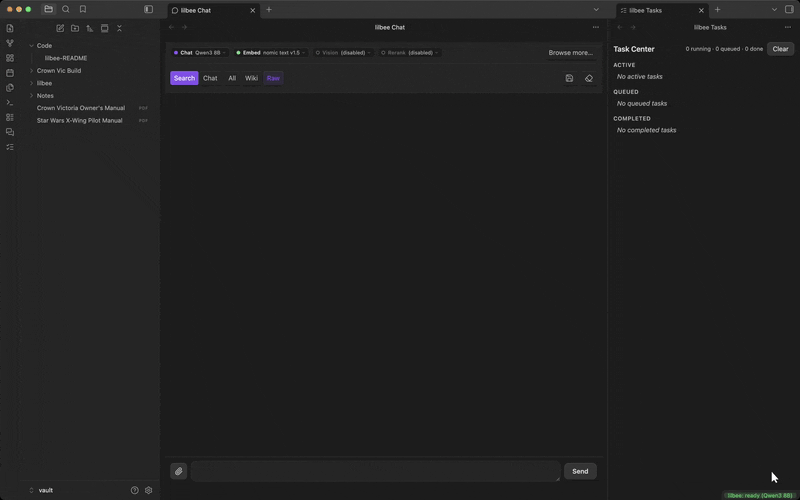
Task: Open the lilbee tasks checklist ribbon icon
Action: [10, 146]
